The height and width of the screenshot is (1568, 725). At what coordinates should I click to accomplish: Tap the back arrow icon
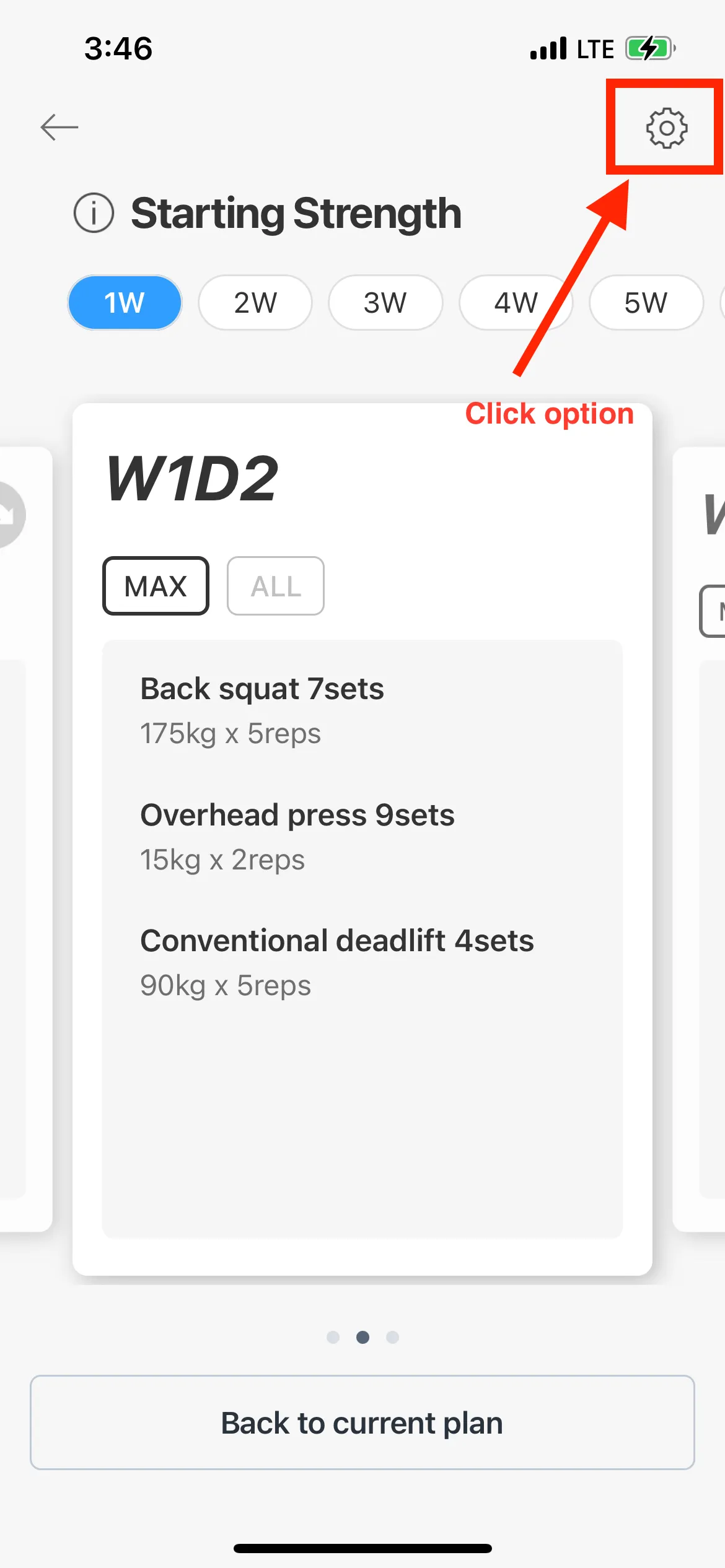click(x=59, y=128)
